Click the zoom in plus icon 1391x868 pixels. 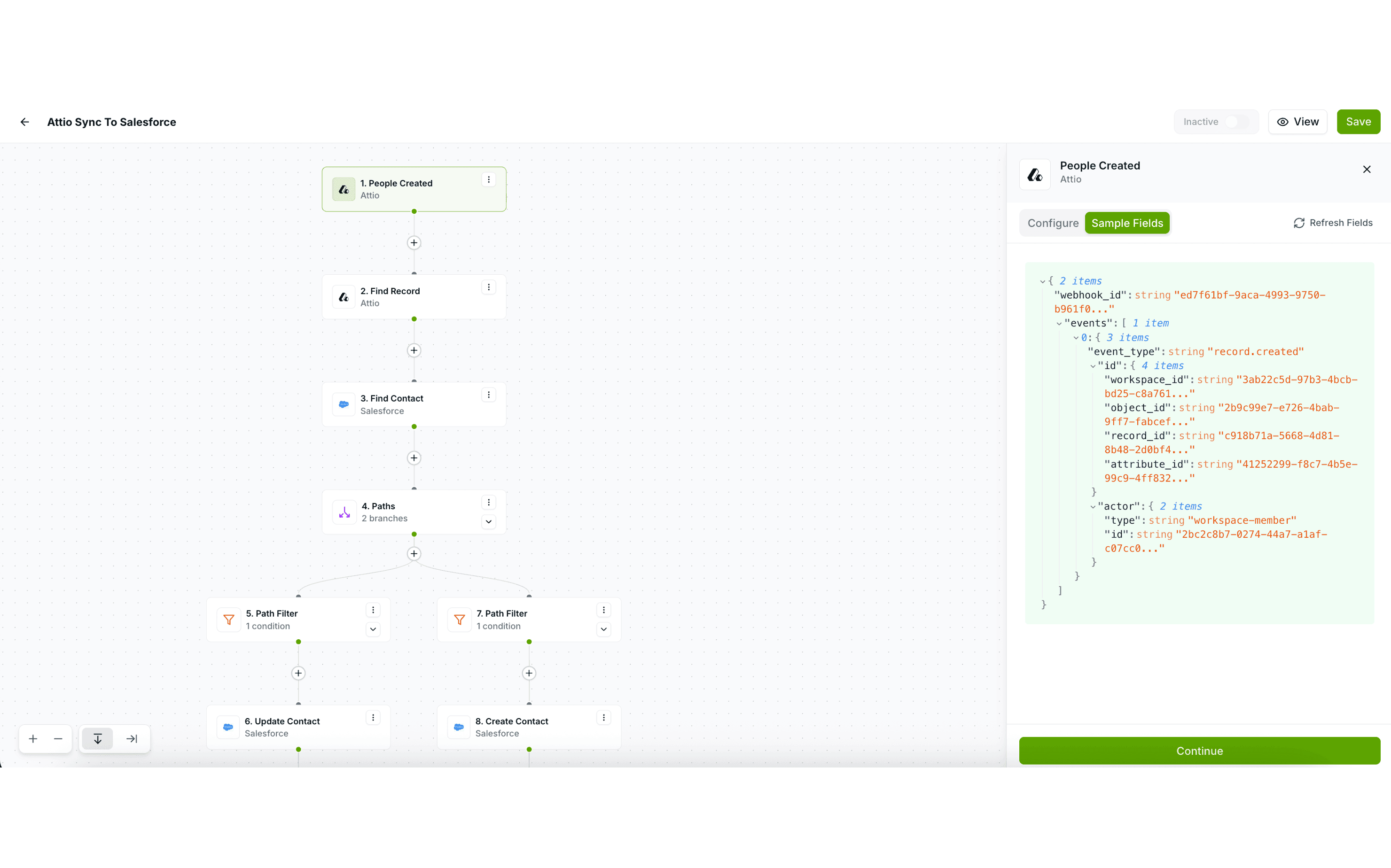coord(33,739)
